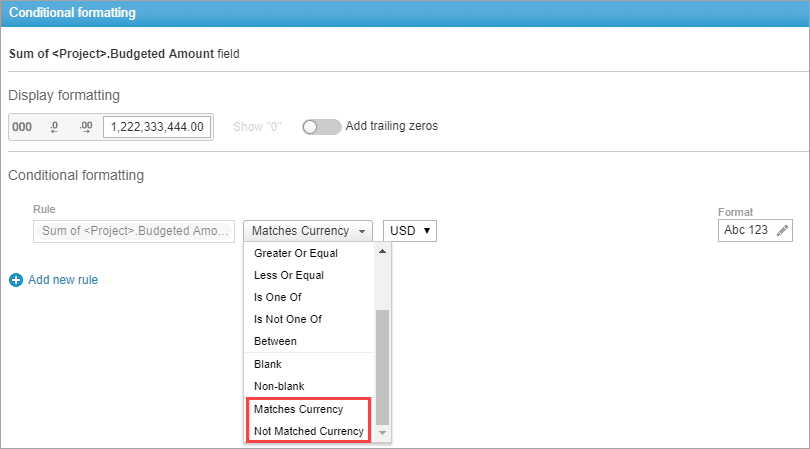Click the condition list scrollbar thumb
The image size is (810, 449).
tap(382, 367)
